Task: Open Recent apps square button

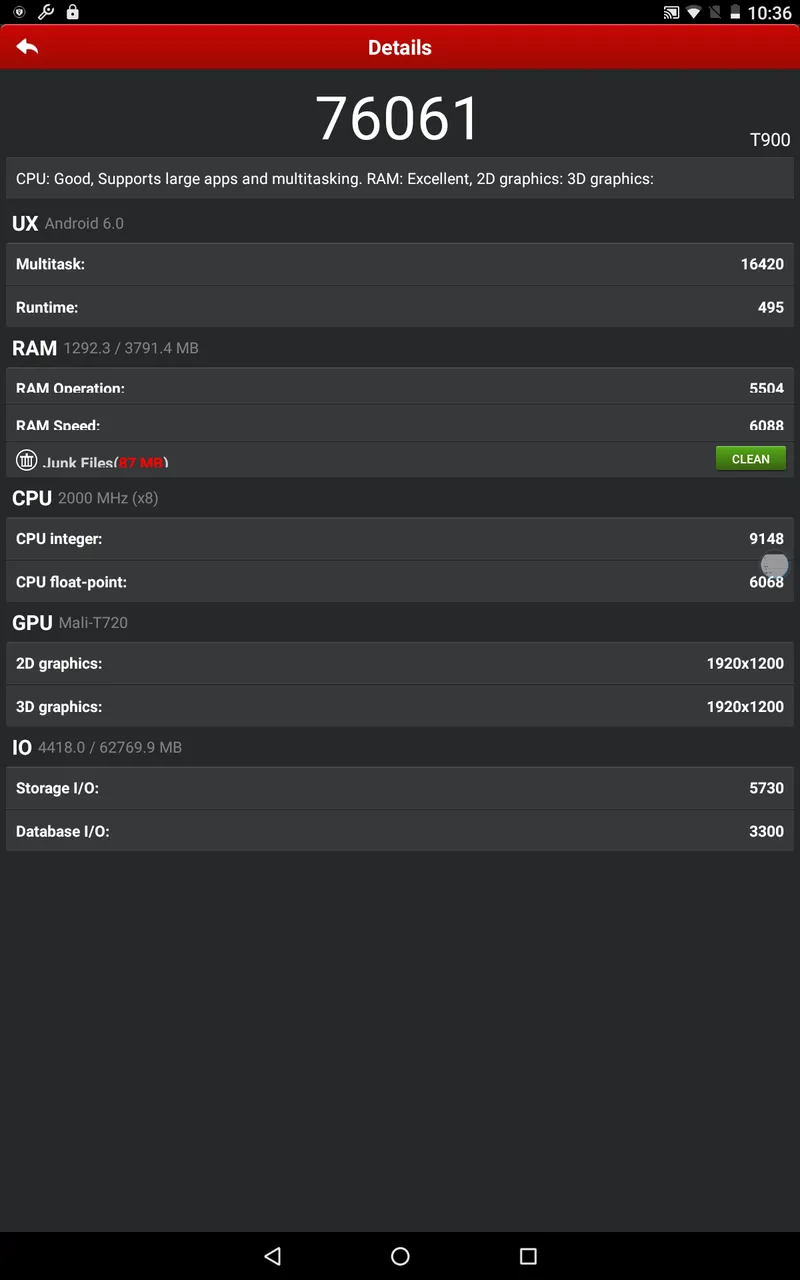Action: (x=528, y=1256)
